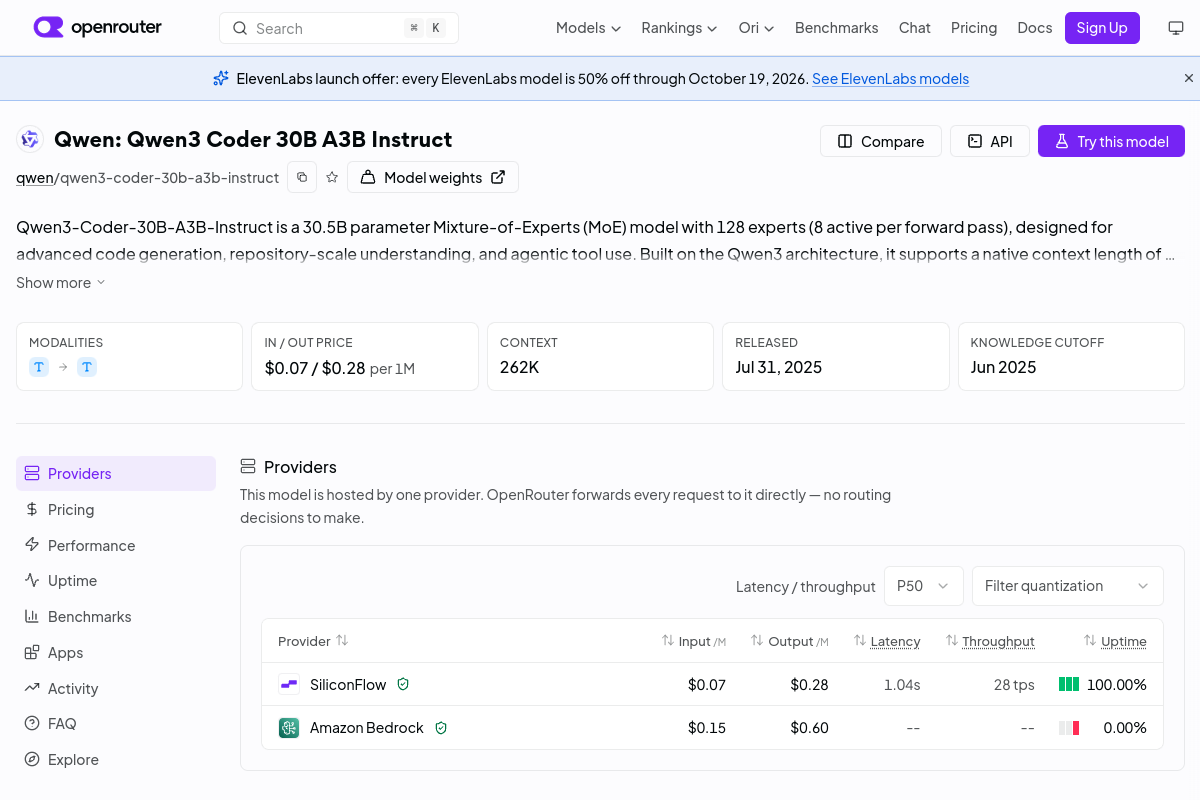This screenshot has height=800, width=1200.
Task: Open the qwen author link
Action: [x=34, y=178]
